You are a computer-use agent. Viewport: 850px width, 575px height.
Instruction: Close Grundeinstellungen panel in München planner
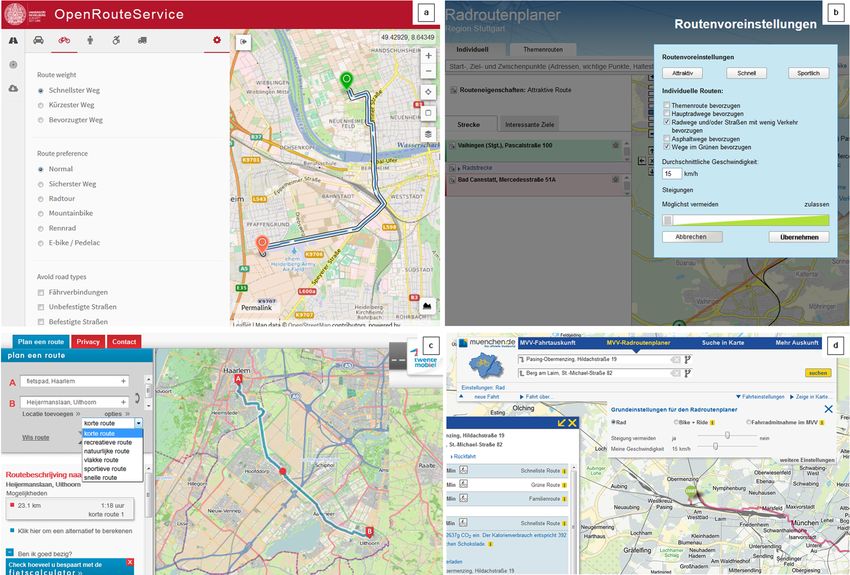(828, 409)
